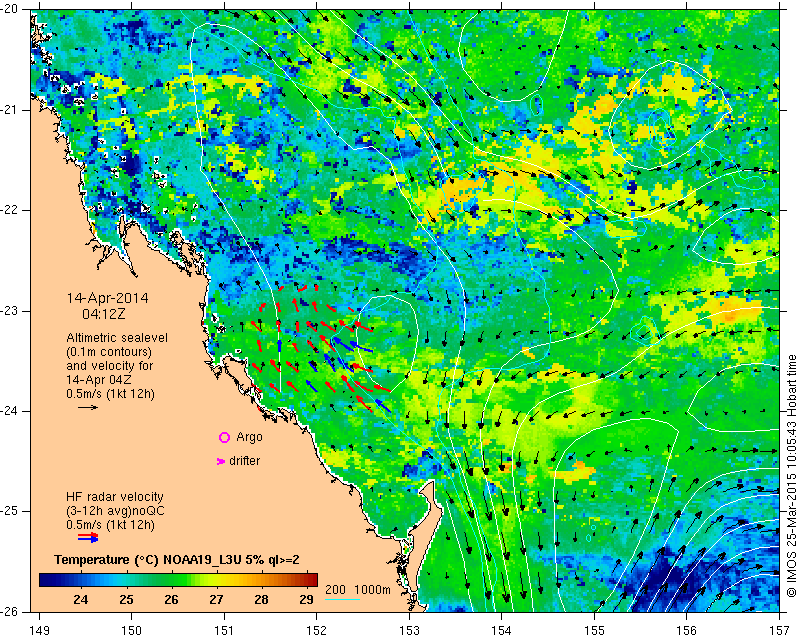The image size is (800, 640).
Task: Click the '(0.1m contours)' legend line
Action: click(109, 352)
